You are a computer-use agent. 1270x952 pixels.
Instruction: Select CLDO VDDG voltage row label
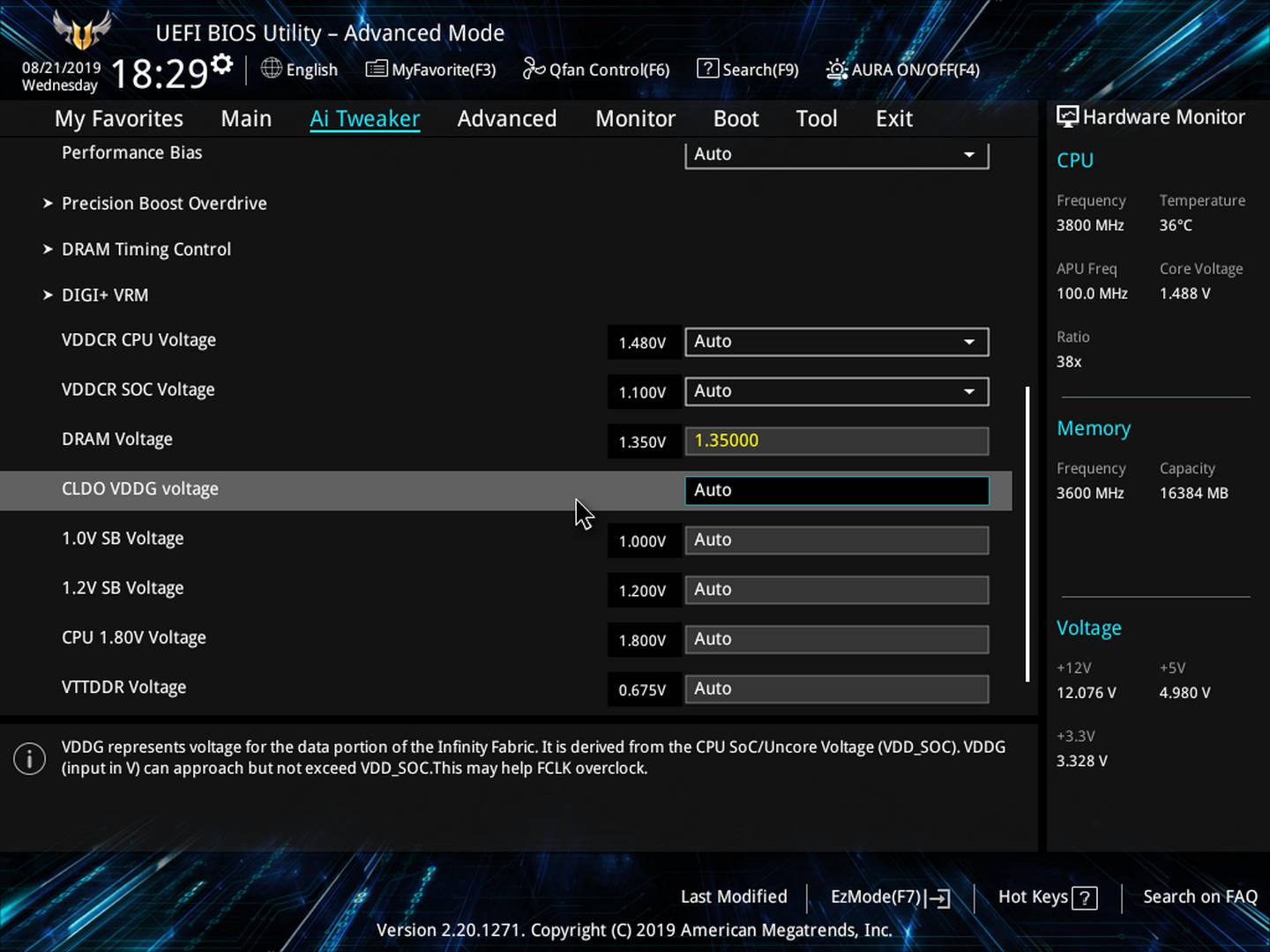[x=140, y=489]
